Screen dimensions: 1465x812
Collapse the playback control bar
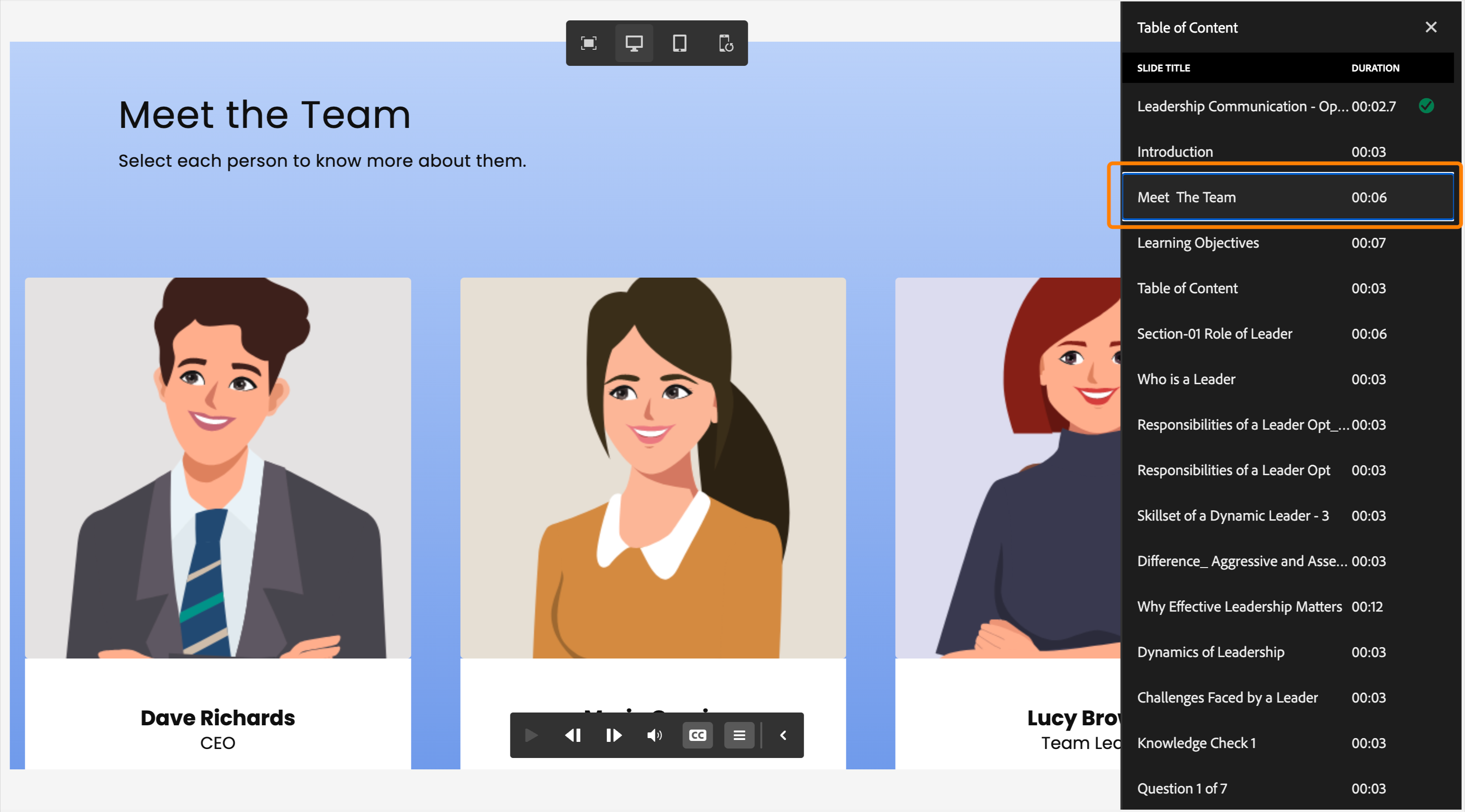[x=783, y=735]
